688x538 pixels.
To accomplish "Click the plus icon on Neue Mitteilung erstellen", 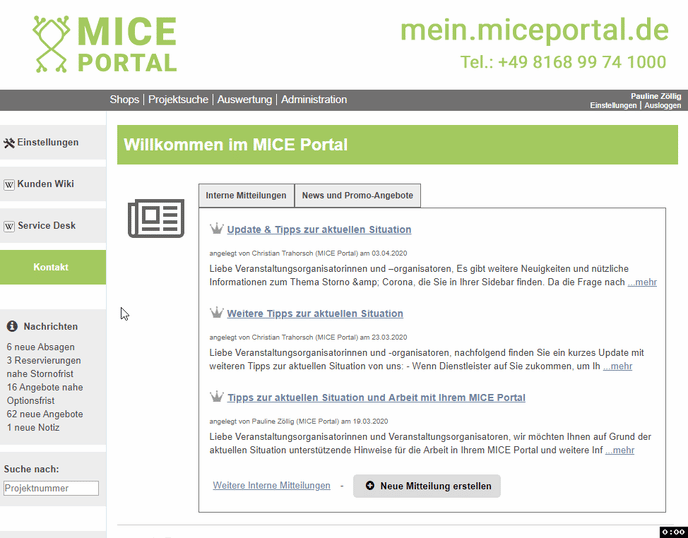I will (x=370, y=486).
